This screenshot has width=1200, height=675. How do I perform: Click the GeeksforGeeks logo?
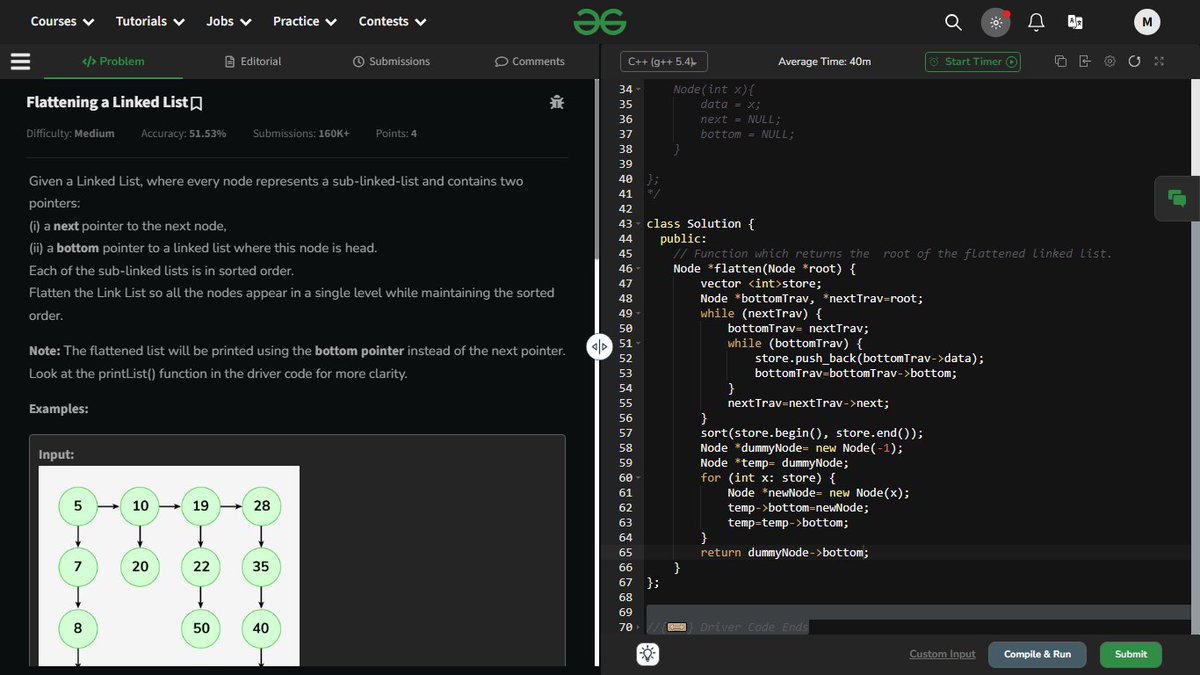599,21
